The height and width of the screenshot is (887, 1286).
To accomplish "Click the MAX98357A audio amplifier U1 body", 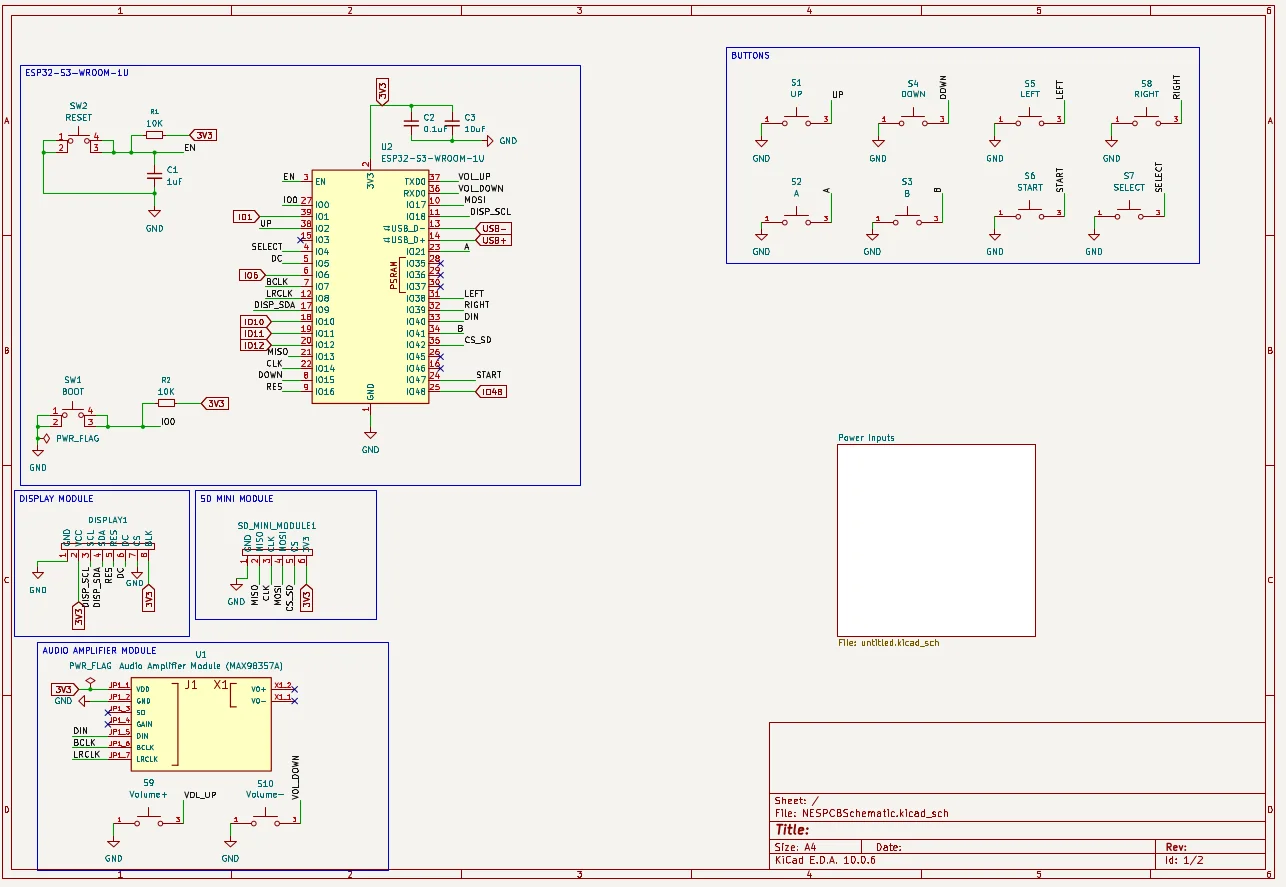I will pos(200,723).
